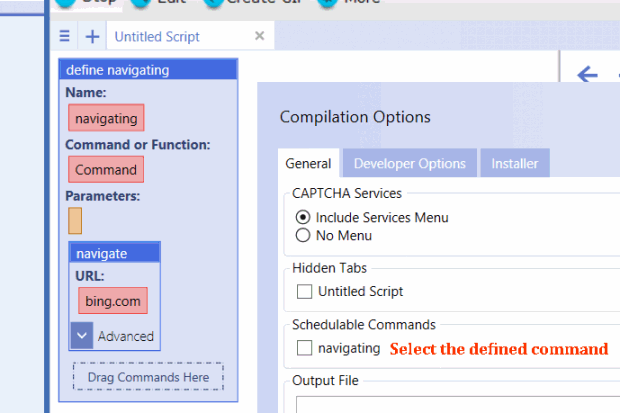Image resolution: width=620 pixels, height=413 pixels.
Task: Select the Include Services Menu radio button
Action: [303, 217]
